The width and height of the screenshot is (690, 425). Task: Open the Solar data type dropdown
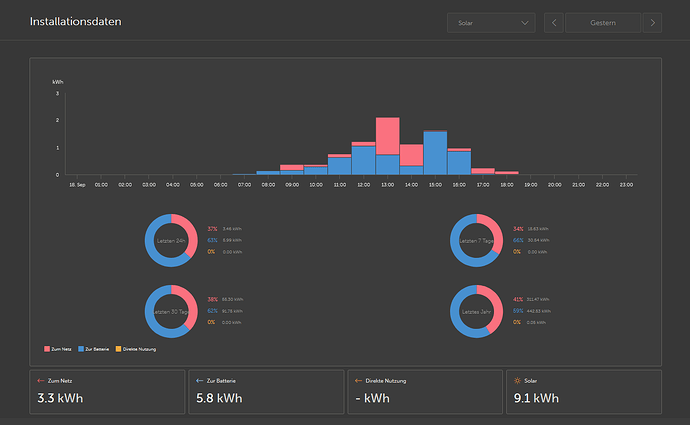pos(491,23)
